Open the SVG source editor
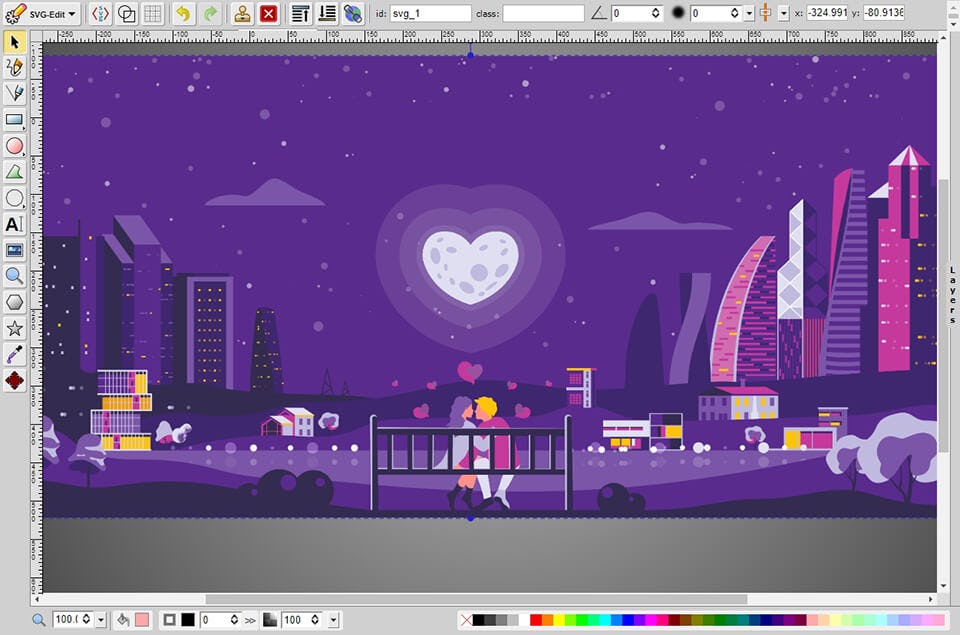Image resolution: width=960 pixels, height=635 pixels. [100, 14]
